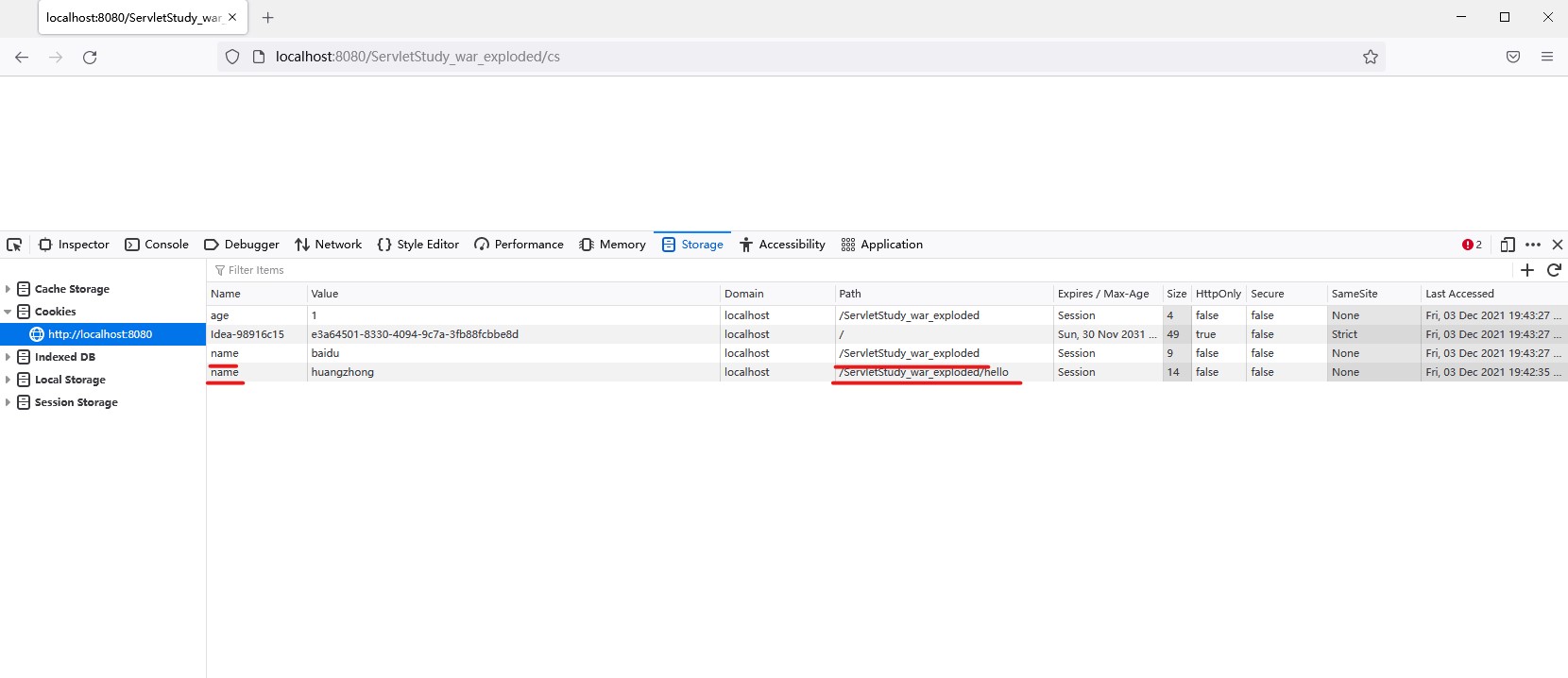Open devtools three-dot options menu
Screen dimensions: 1568x678
pos(1533,245)
